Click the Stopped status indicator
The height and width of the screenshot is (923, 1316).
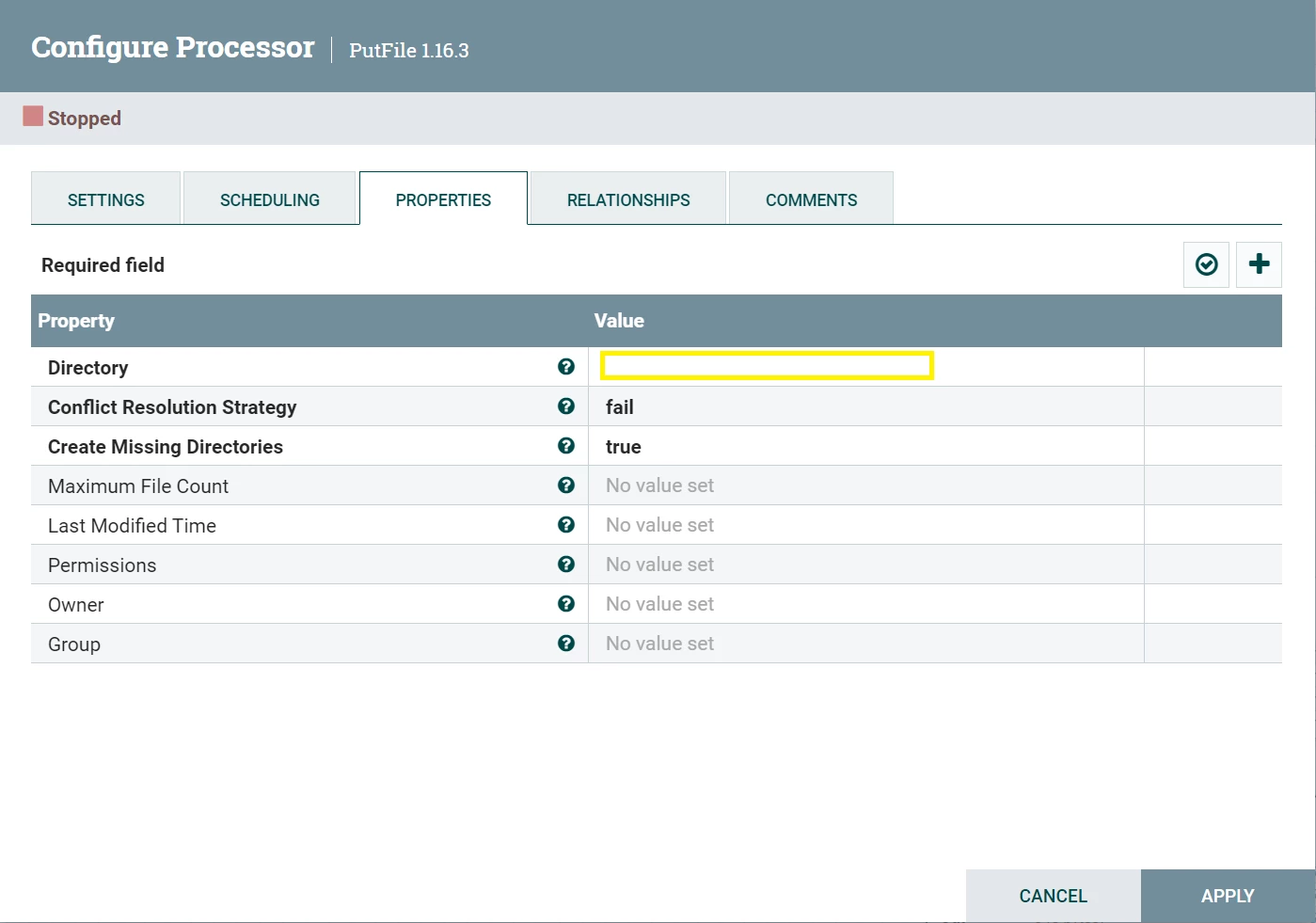72,118
